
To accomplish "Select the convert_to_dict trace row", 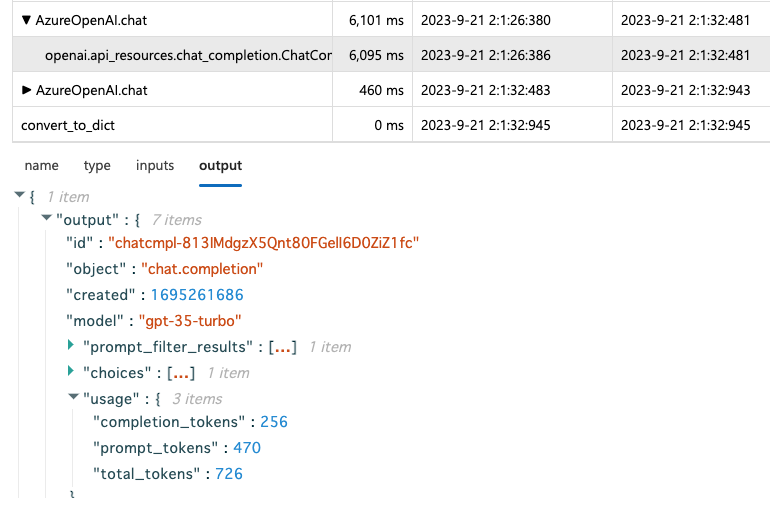I will [69, 125].
